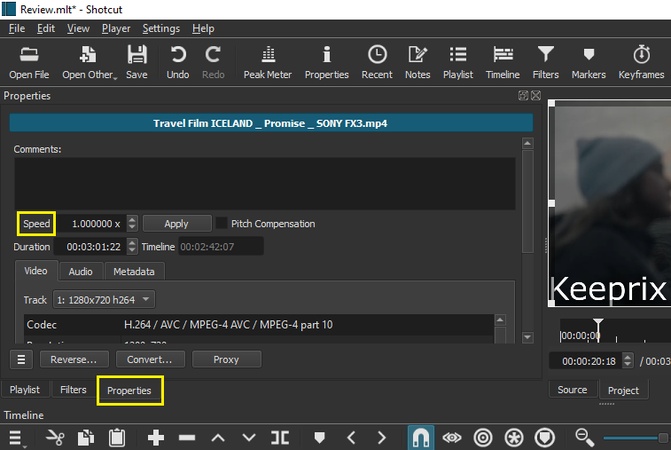Viewport: 671px width, 450px height.
Task: Overwrite clip with down chevron icon
Action: tap(249, 438)
